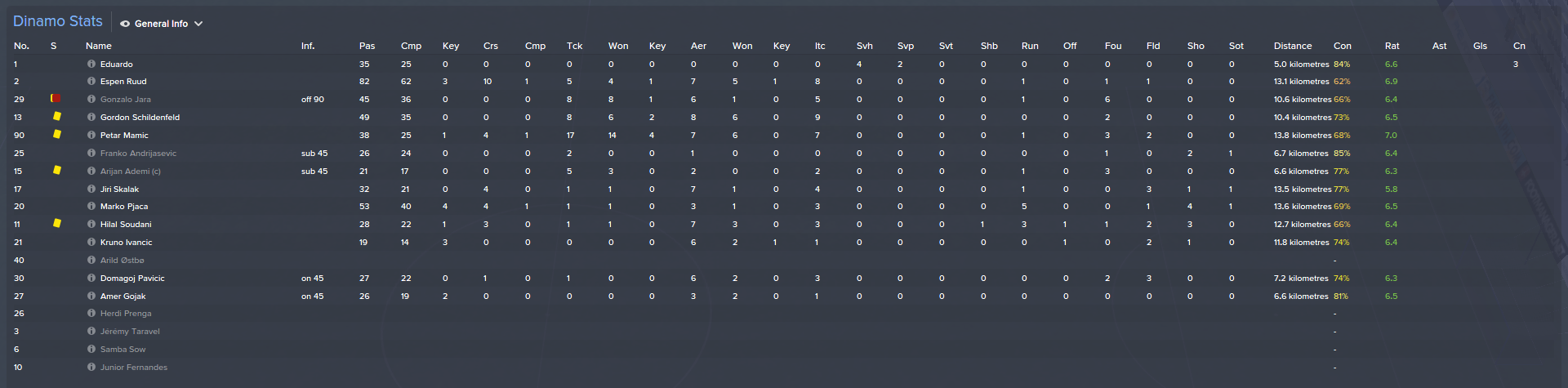This screenshot has height=388, width=1568.
Task: Click info icon next to Junior Fernandes
Action: coord(91,368)
